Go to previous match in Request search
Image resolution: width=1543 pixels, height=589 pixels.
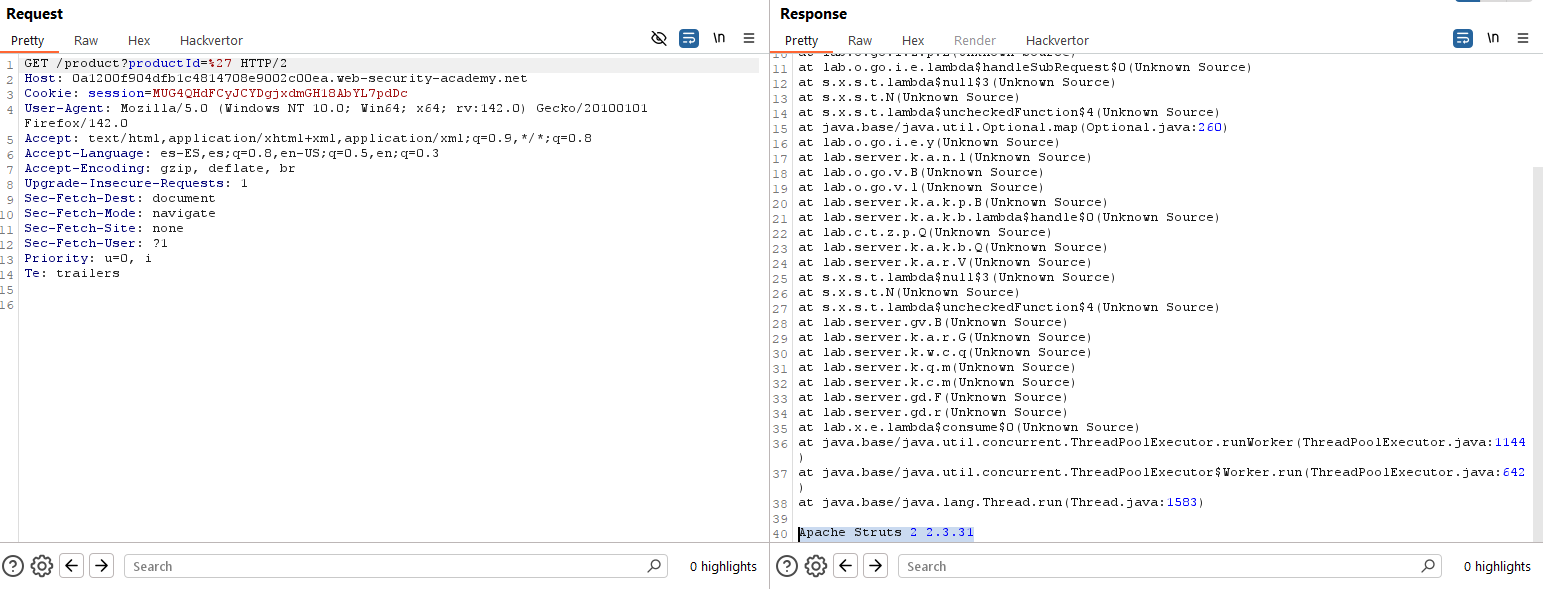(x=72, y=566)
